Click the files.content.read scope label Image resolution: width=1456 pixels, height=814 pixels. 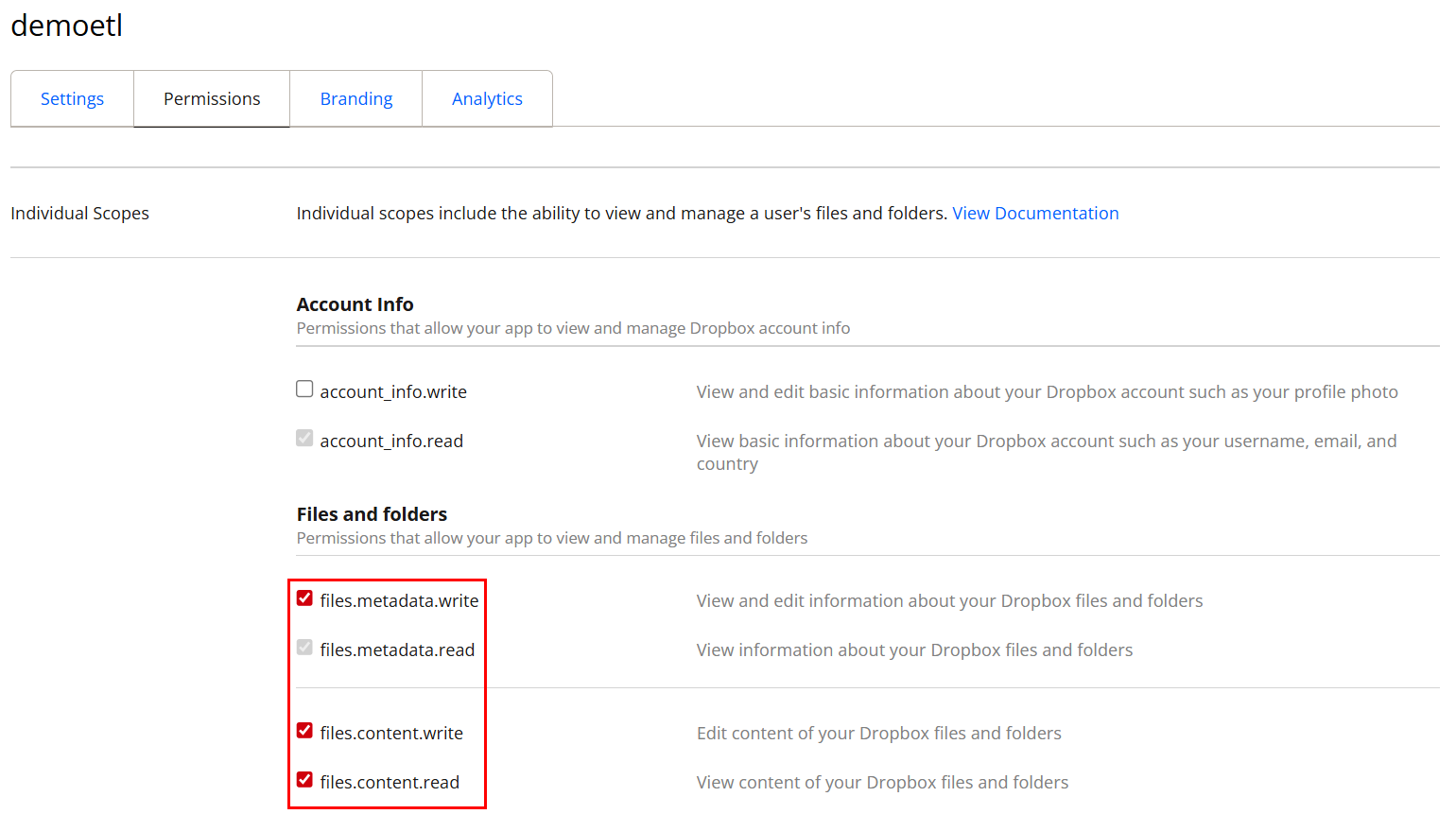pyautogui.click(x=390, y=782)
